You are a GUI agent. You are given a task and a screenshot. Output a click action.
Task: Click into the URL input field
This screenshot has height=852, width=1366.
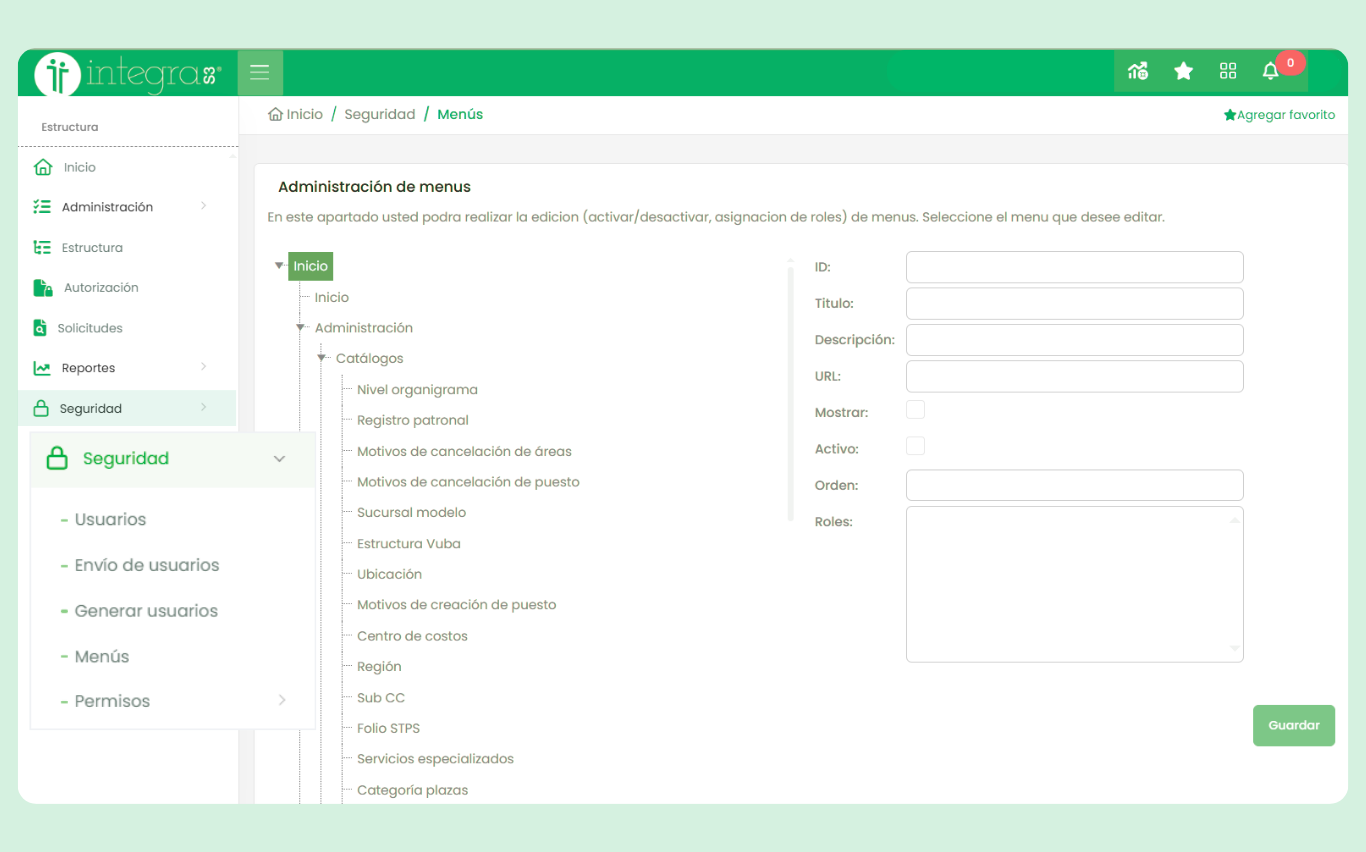pos(1074,376)
